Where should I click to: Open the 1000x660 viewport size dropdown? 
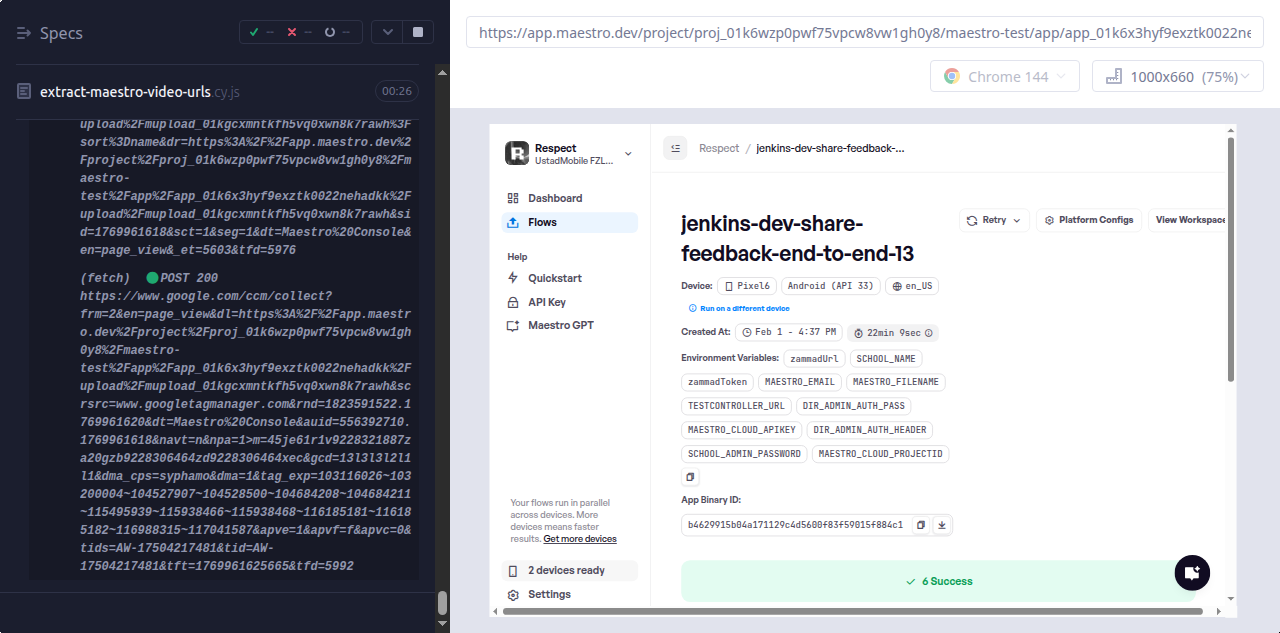[1177, 77]
